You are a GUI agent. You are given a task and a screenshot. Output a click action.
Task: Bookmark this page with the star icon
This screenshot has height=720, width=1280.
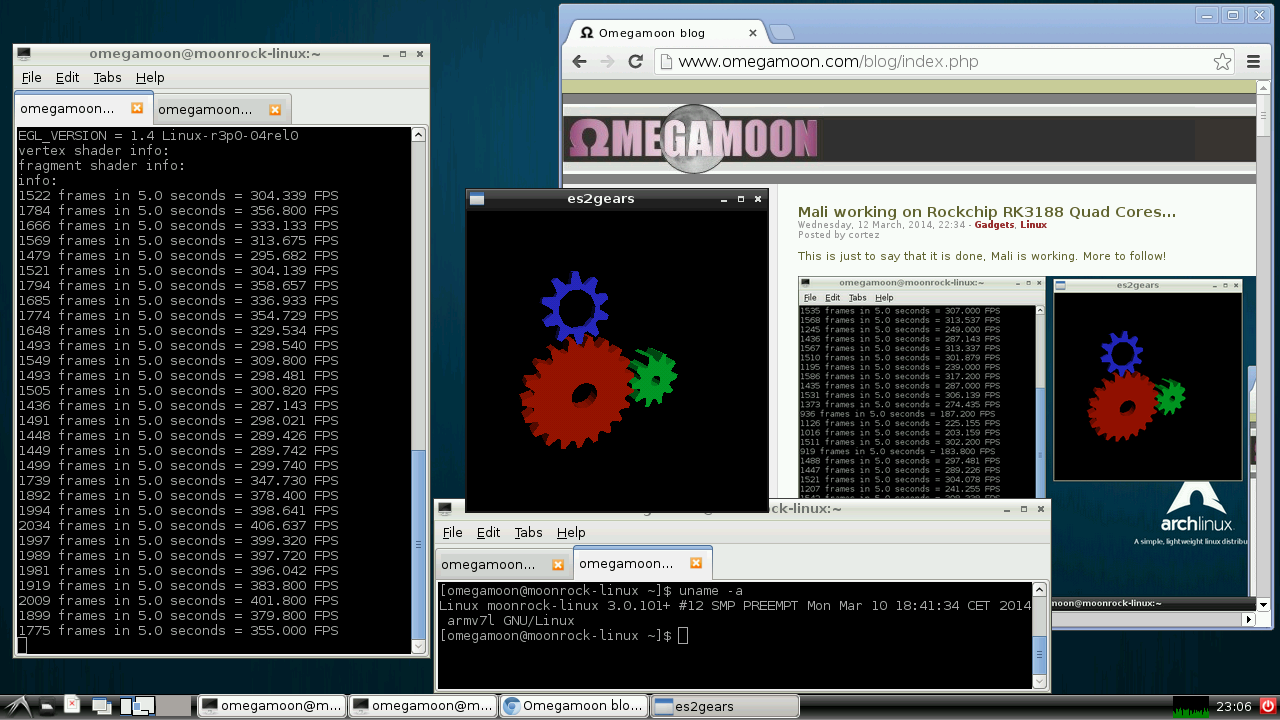point(1222,62)
